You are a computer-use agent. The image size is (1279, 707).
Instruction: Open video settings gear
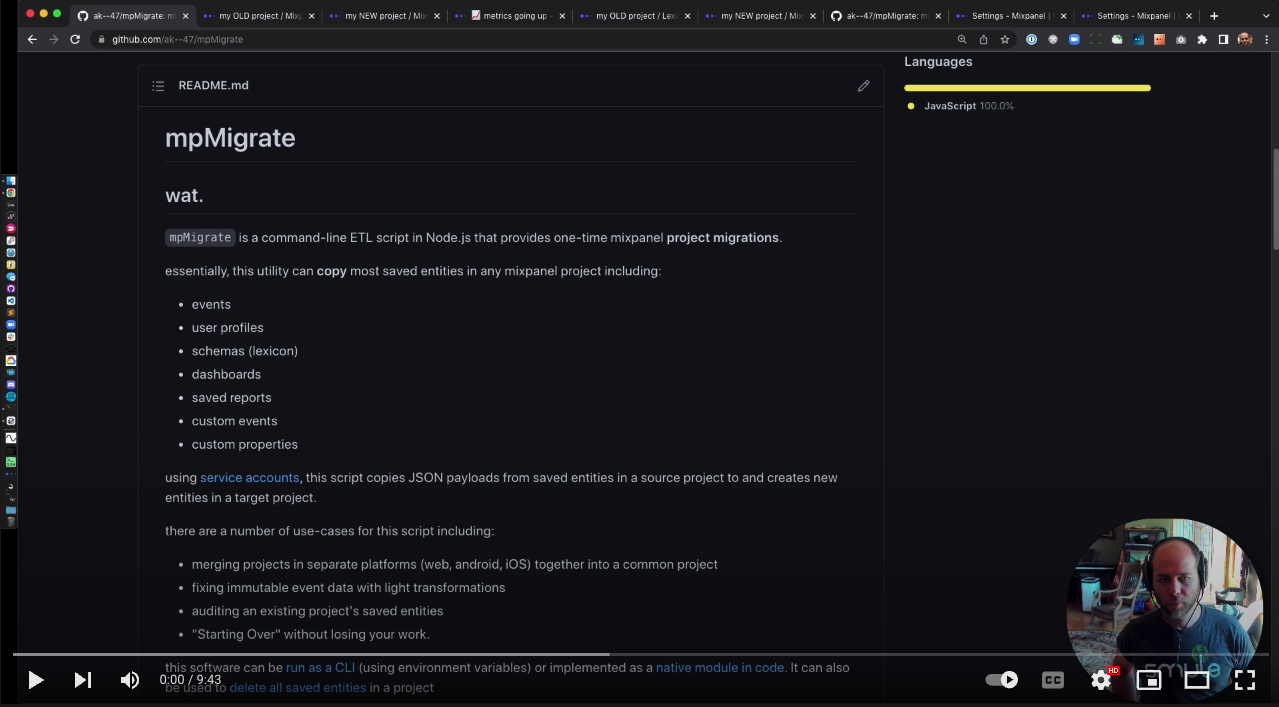click(x=1101, y=680)
